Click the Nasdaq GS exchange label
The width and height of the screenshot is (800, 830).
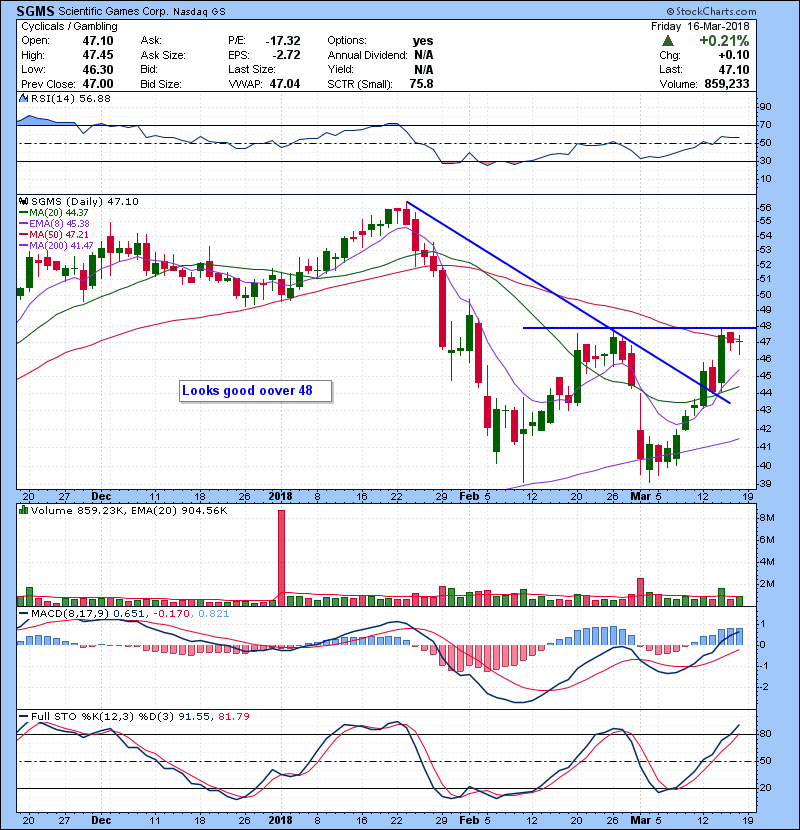point(199,12)
